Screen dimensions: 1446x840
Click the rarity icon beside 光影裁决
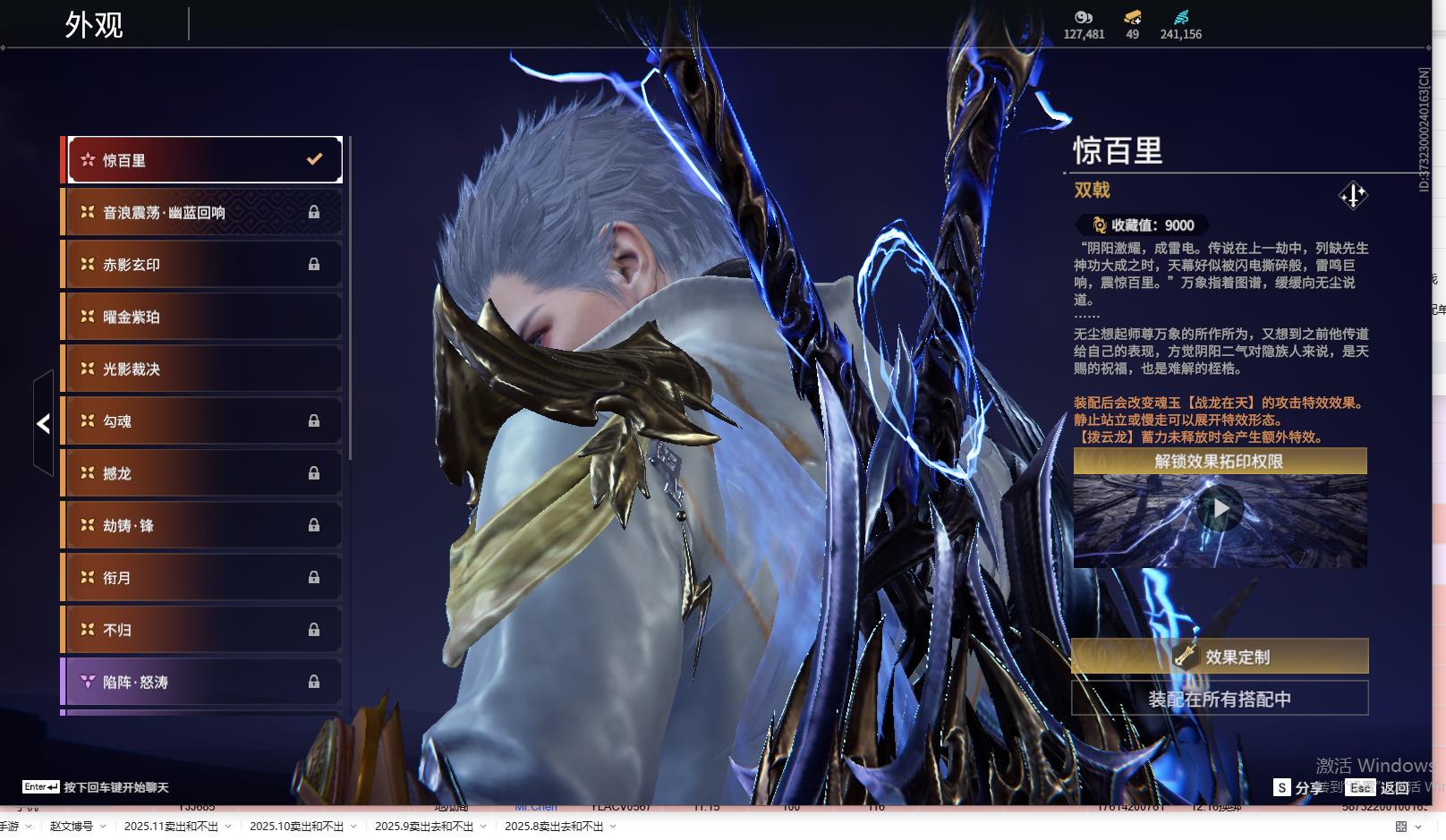(88, 369)
